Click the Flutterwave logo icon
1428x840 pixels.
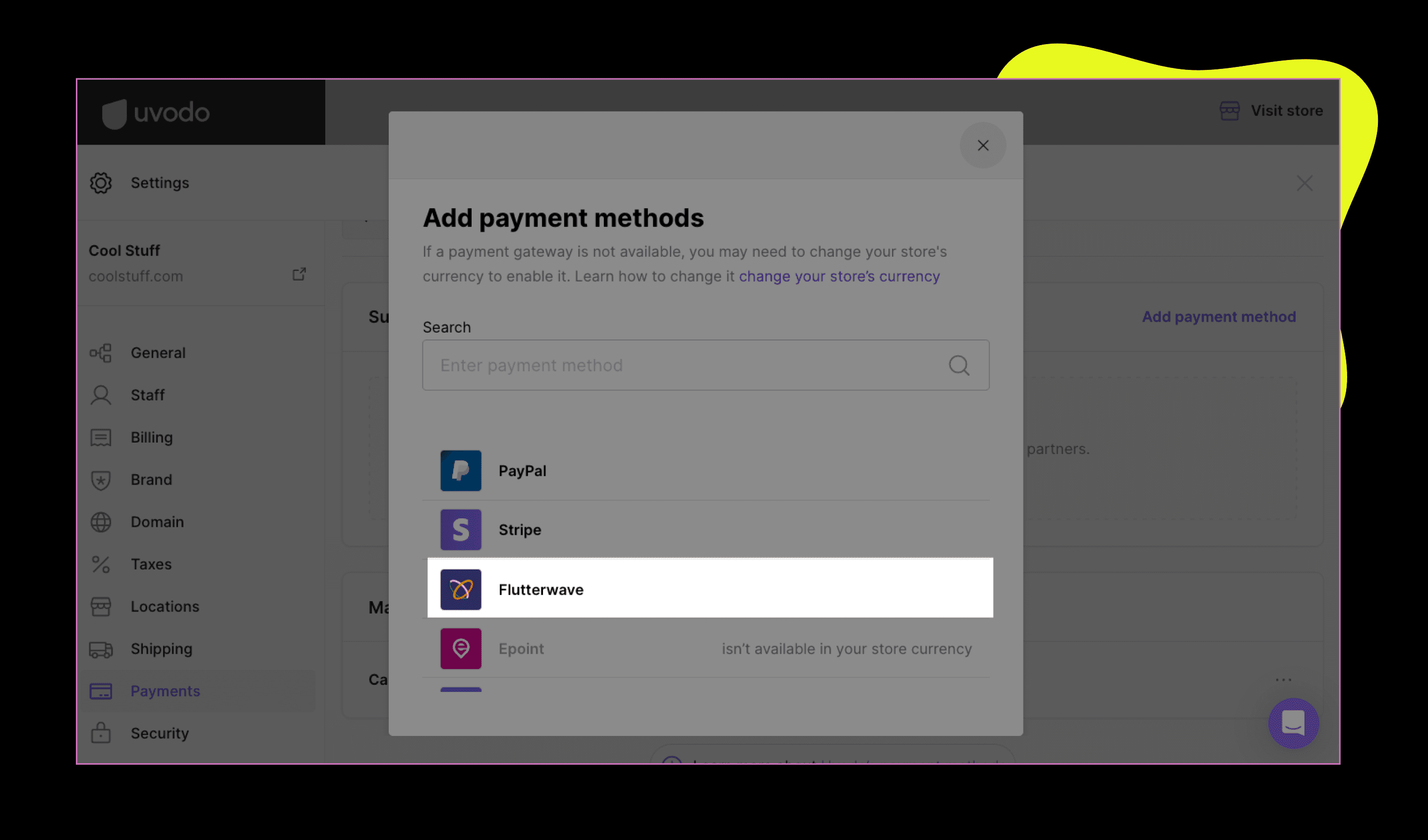pyautogui.click(x=461, y=590)
